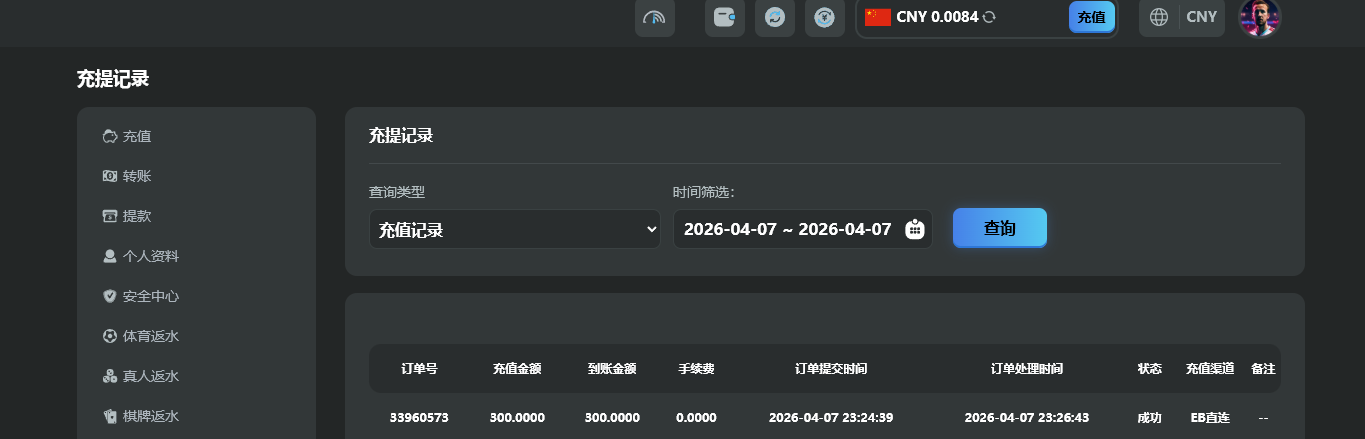Open 体育返水 in the sidebar
Viewport: 1365px width, 439px height.
(150, 336)
